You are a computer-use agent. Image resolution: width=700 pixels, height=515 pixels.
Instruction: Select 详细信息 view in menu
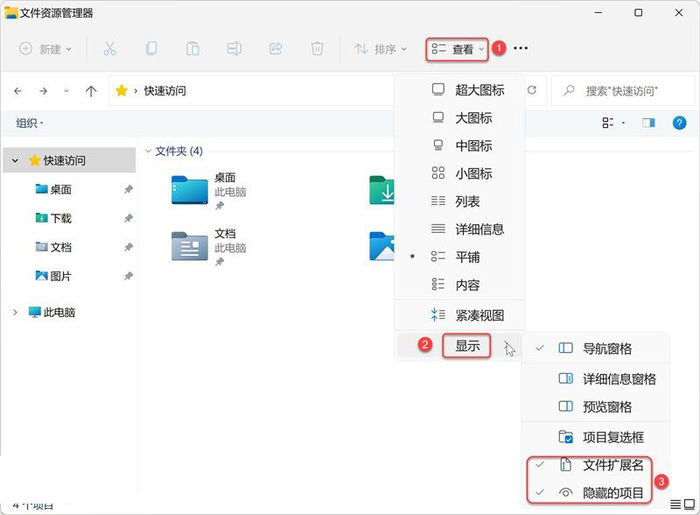coord(479,229)
